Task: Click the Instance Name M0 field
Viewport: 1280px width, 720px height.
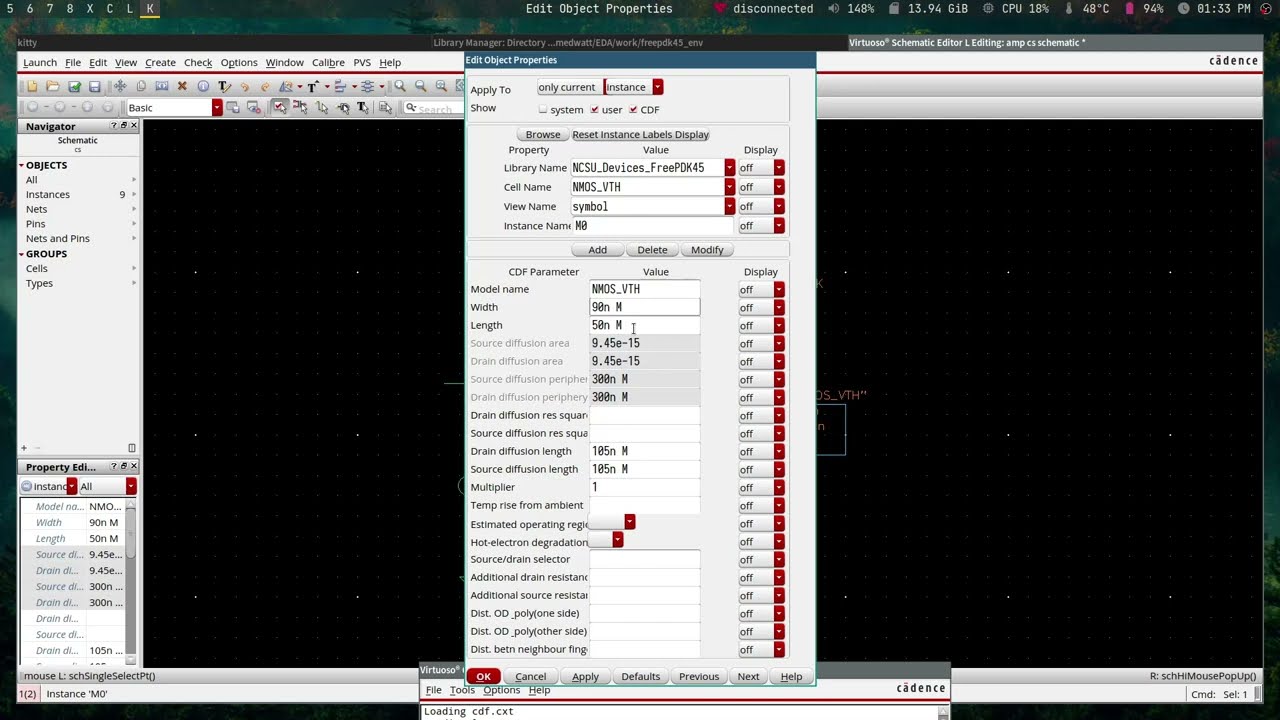Action: pyautogui.click(x=653, y=226)
